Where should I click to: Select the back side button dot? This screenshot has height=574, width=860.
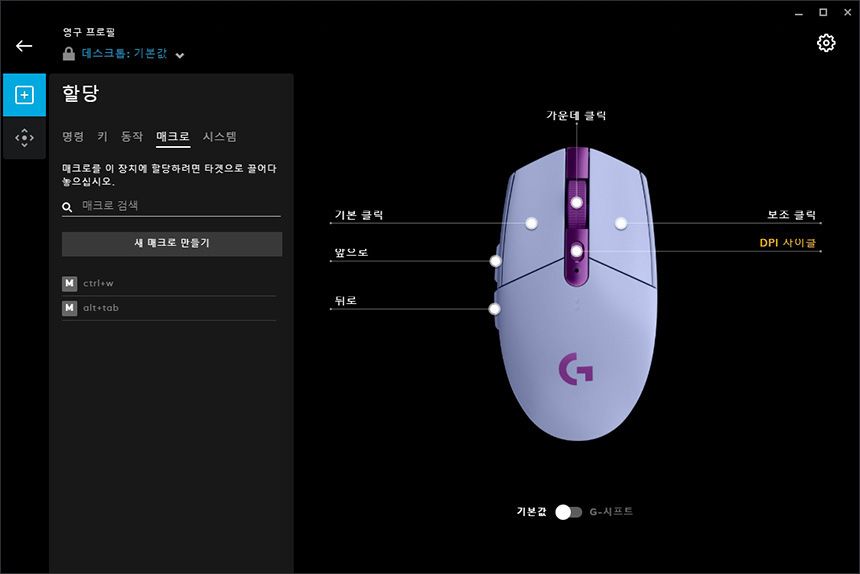(494, 309)
